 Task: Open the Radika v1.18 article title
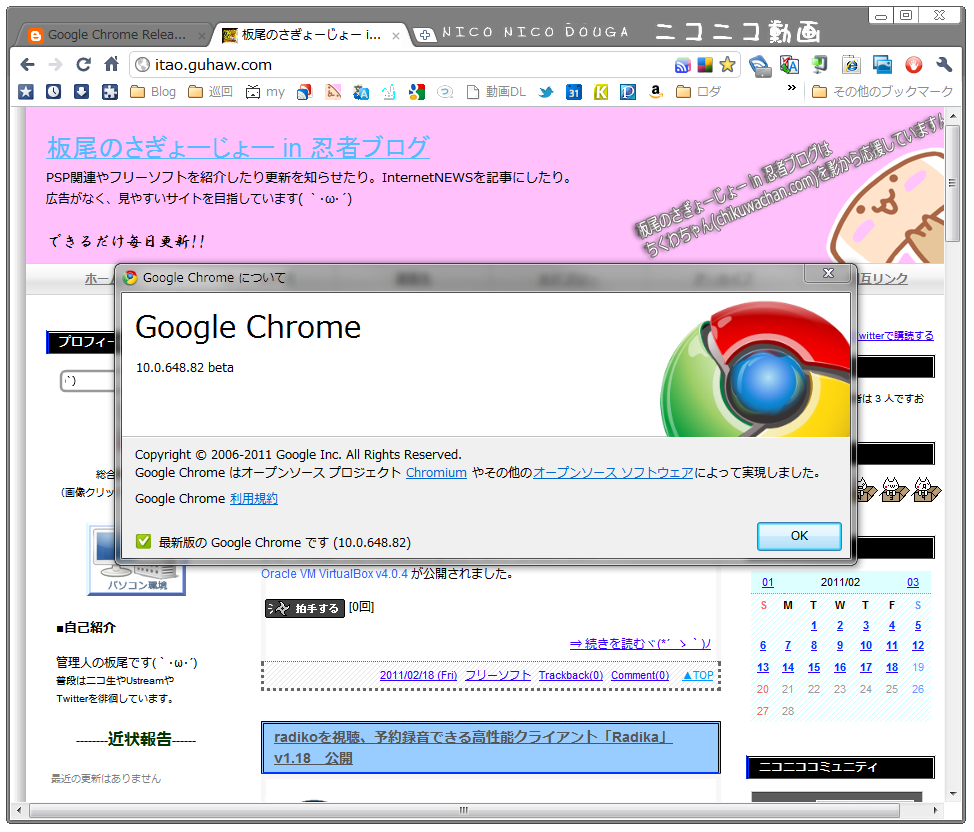pyautogui.click(x=472, y=747)
